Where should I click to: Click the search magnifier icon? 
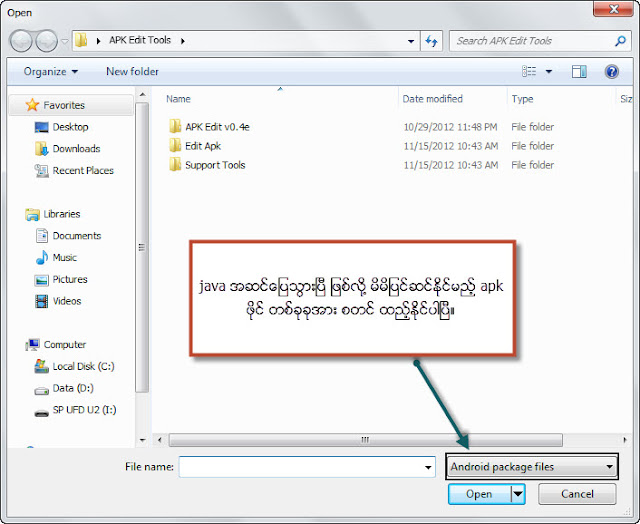point(620,41)
